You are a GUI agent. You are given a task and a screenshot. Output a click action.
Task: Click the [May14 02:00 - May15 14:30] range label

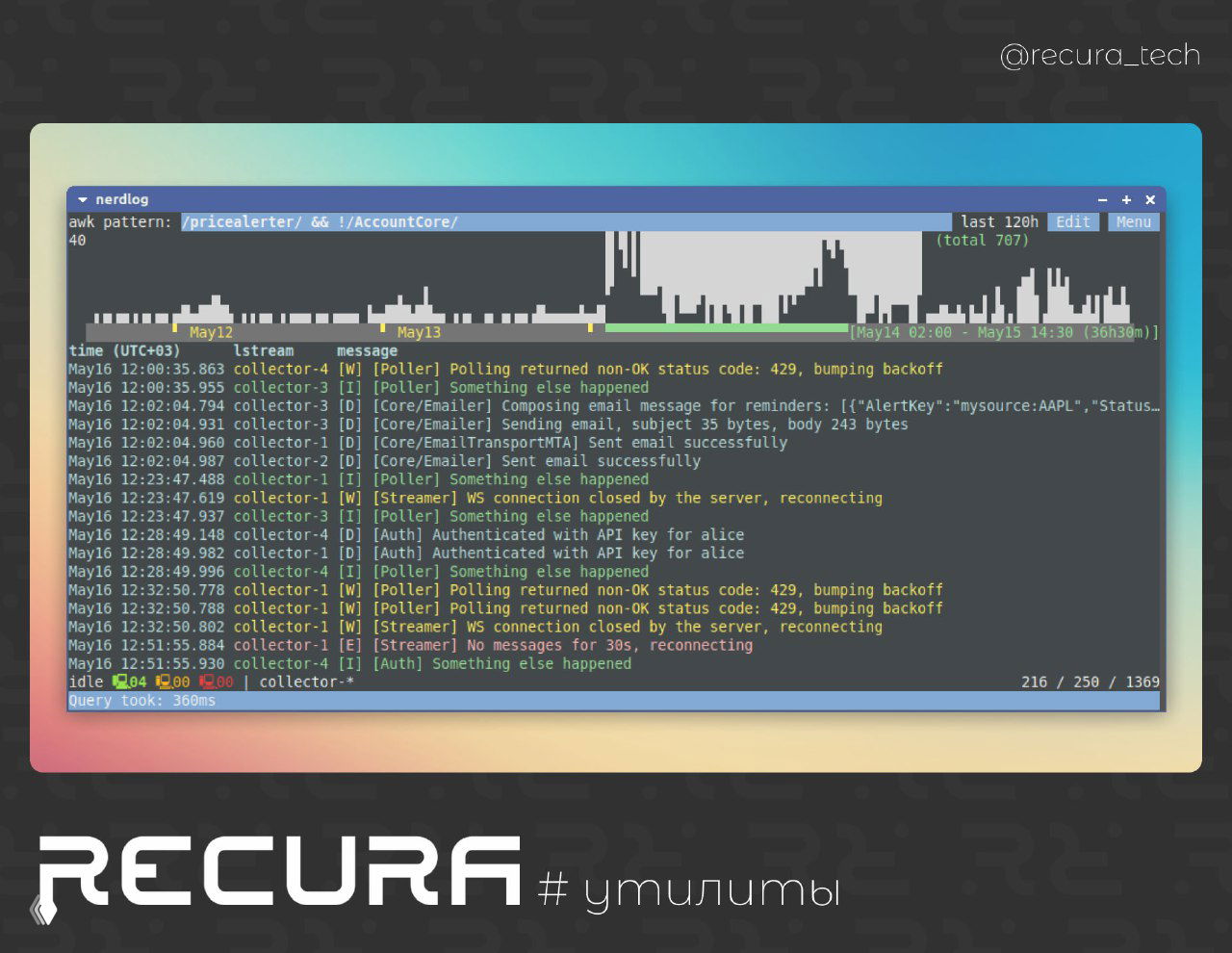1004,331
